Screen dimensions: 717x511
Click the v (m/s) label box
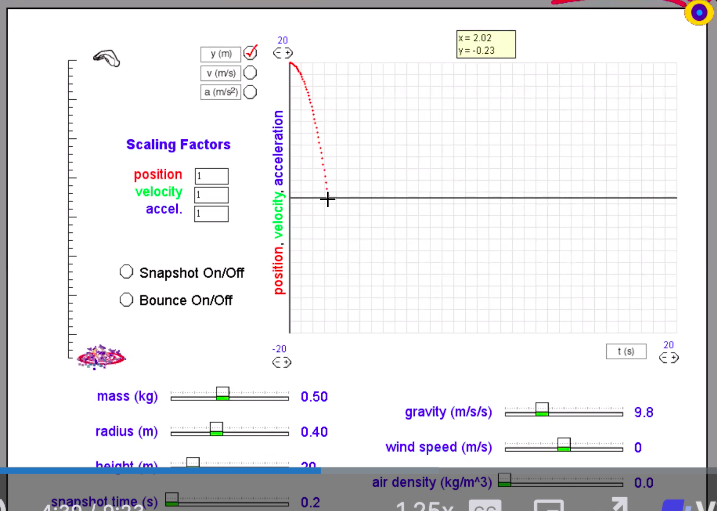pyautogui.click(x=220, y=73)
